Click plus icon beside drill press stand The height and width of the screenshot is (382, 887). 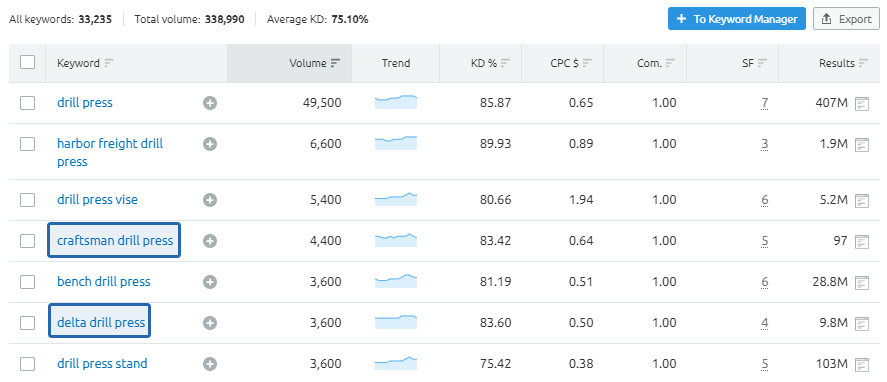coord(210,363)
